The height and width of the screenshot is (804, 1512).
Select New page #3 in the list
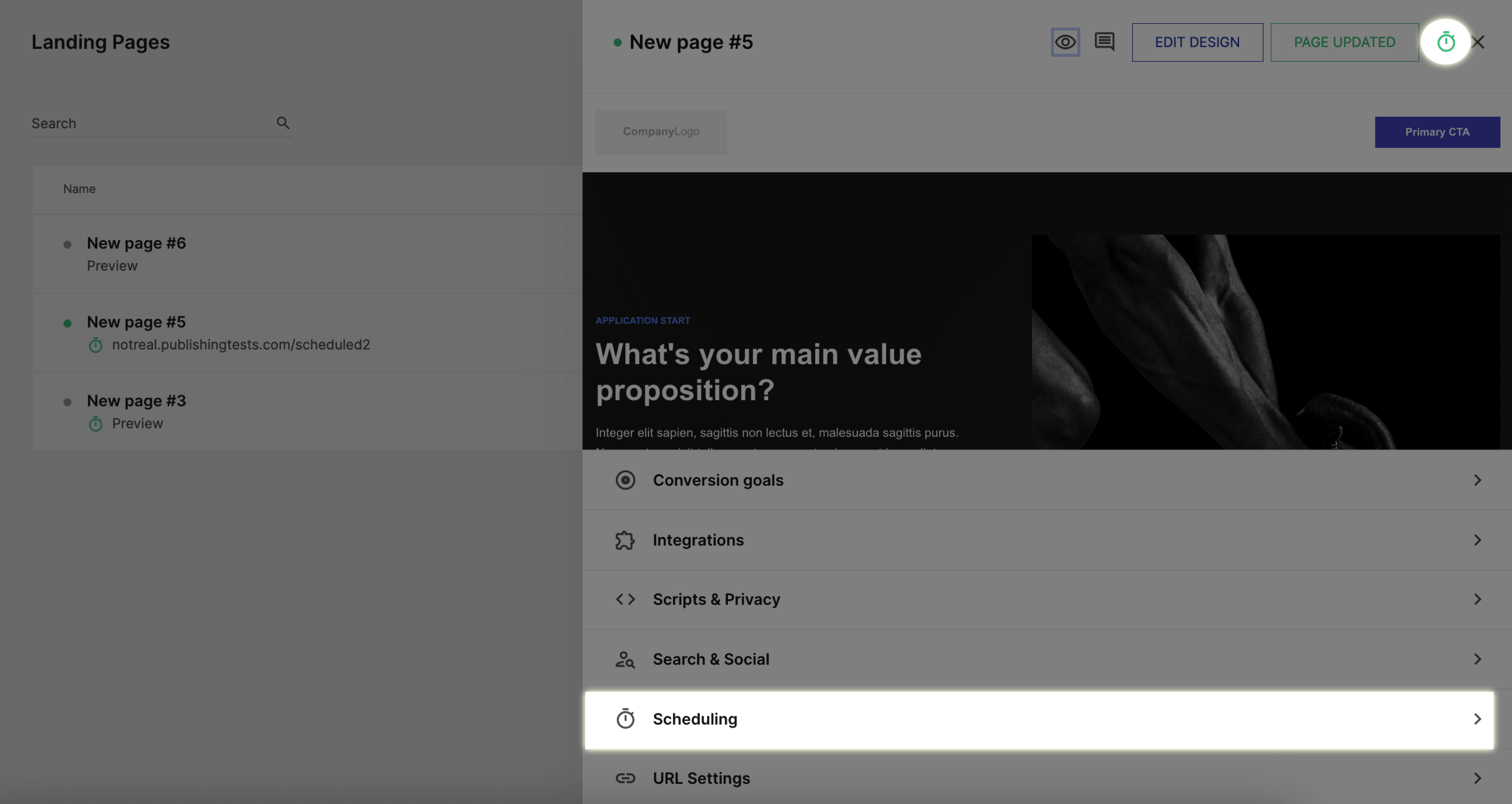click(x=136, y=400)
